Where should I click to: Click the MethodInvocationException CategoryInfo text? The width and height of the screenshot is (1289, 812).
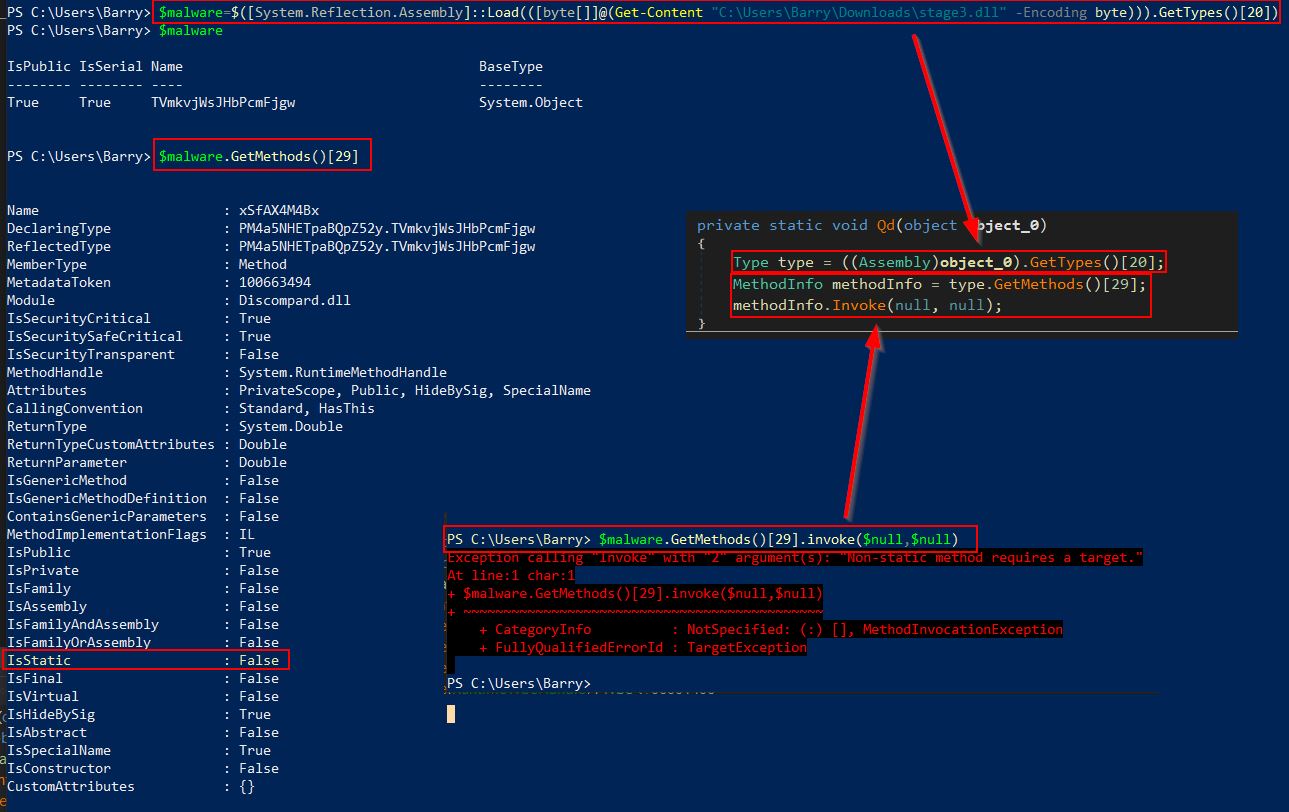962,629
